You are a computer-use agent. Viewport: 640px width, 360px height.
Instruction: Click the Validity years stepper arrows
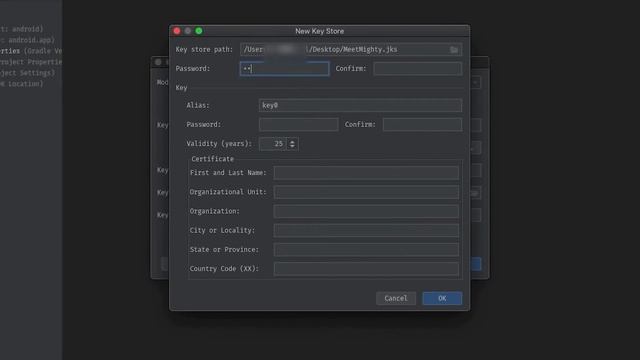292,144
